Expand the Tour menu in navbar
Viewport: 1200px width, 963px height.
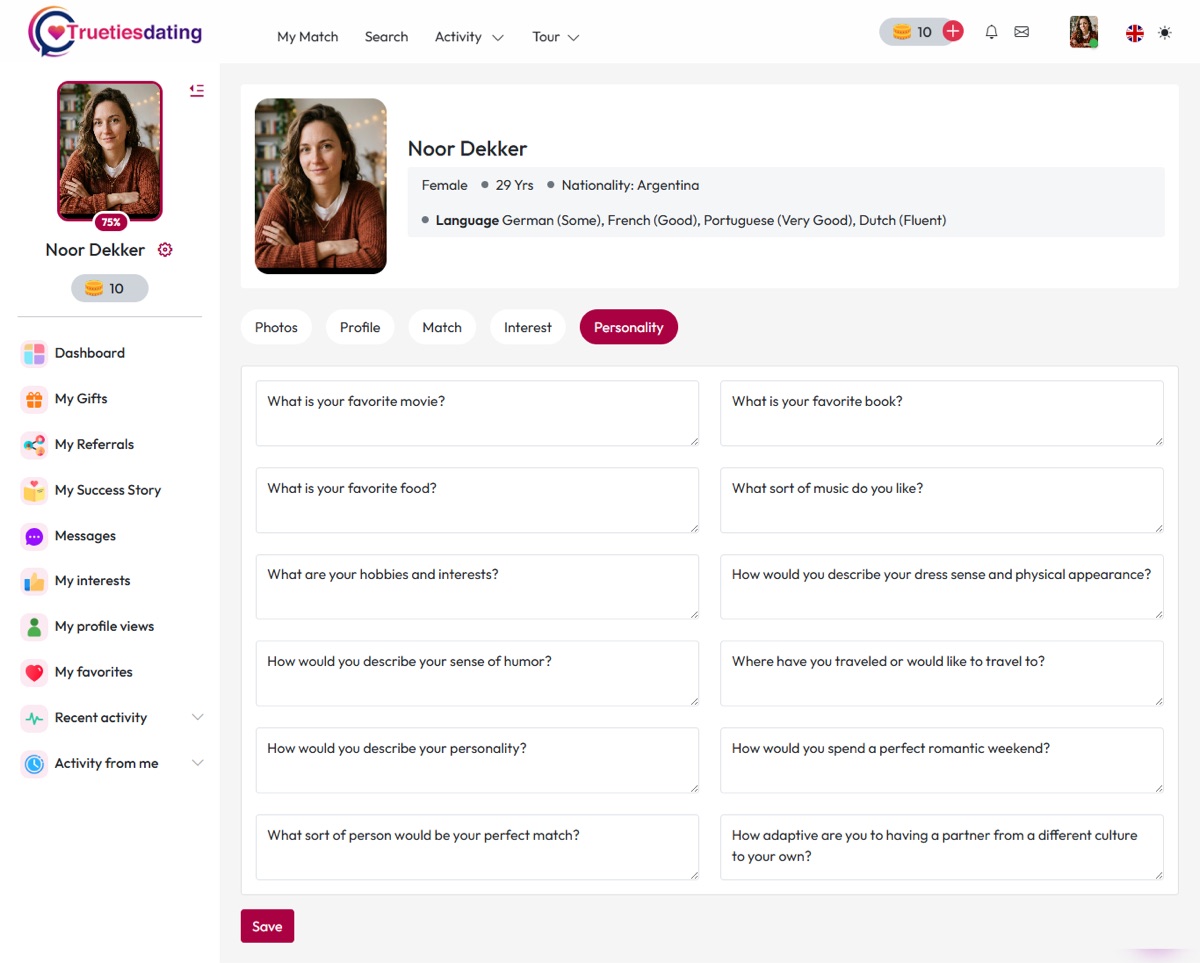(x=556, y=37)
